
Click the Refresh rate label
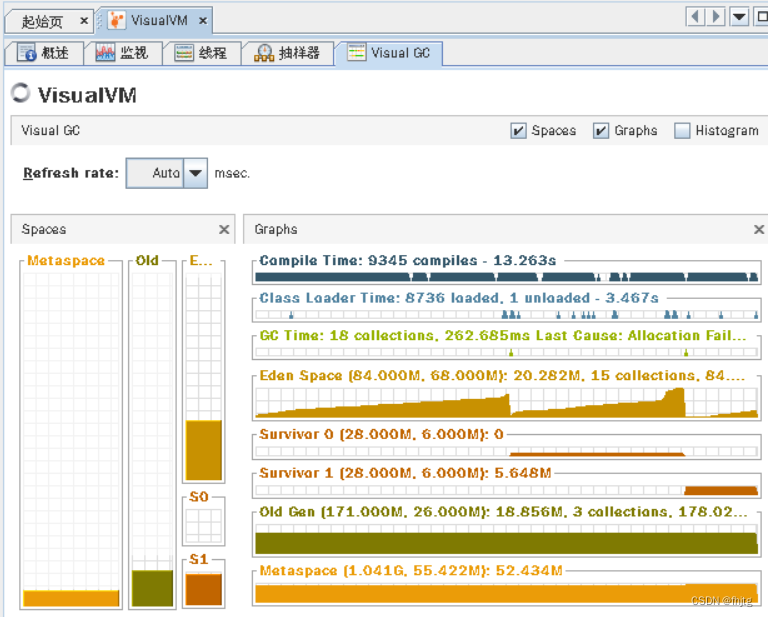[71, 173]
